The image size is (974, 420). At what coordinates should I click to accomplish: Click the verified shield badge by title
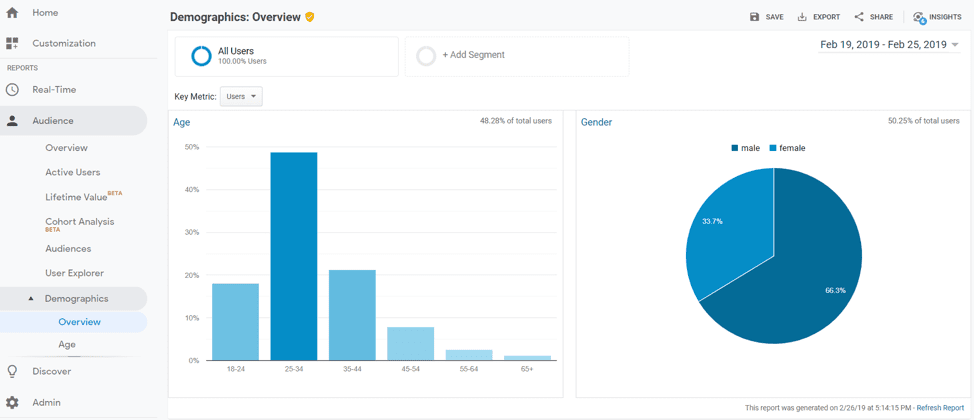pos(310,17)
